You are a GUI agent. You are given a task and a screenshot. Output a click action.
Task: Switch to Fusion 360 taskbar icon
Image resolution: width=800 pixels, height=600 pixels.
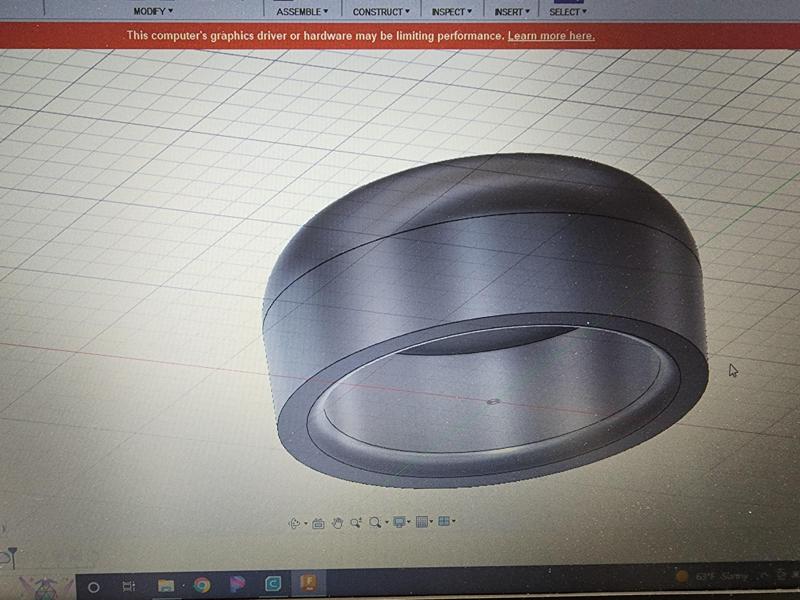(309, 583)
